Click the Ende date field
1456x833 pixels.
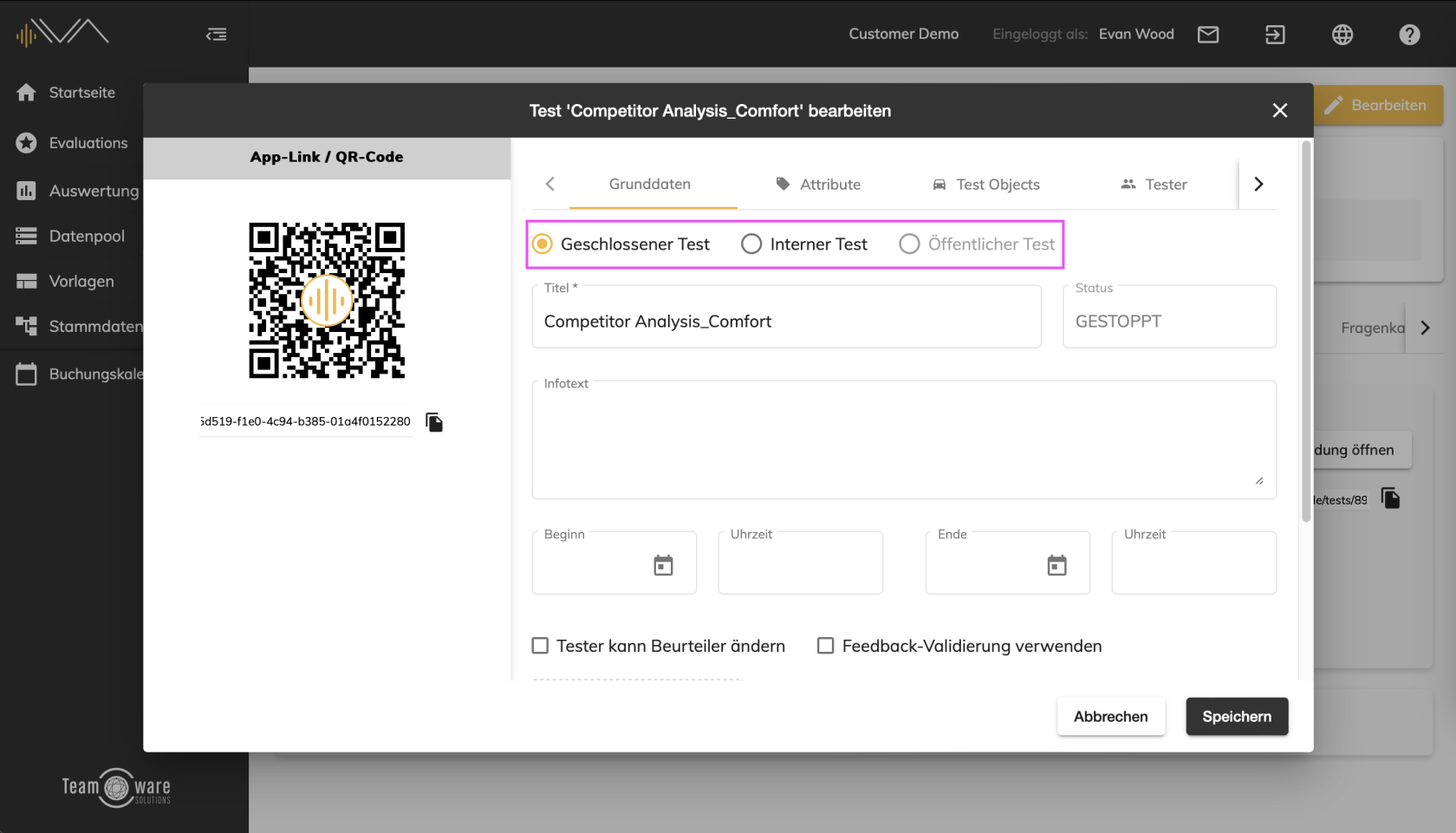coord(1007,563)
